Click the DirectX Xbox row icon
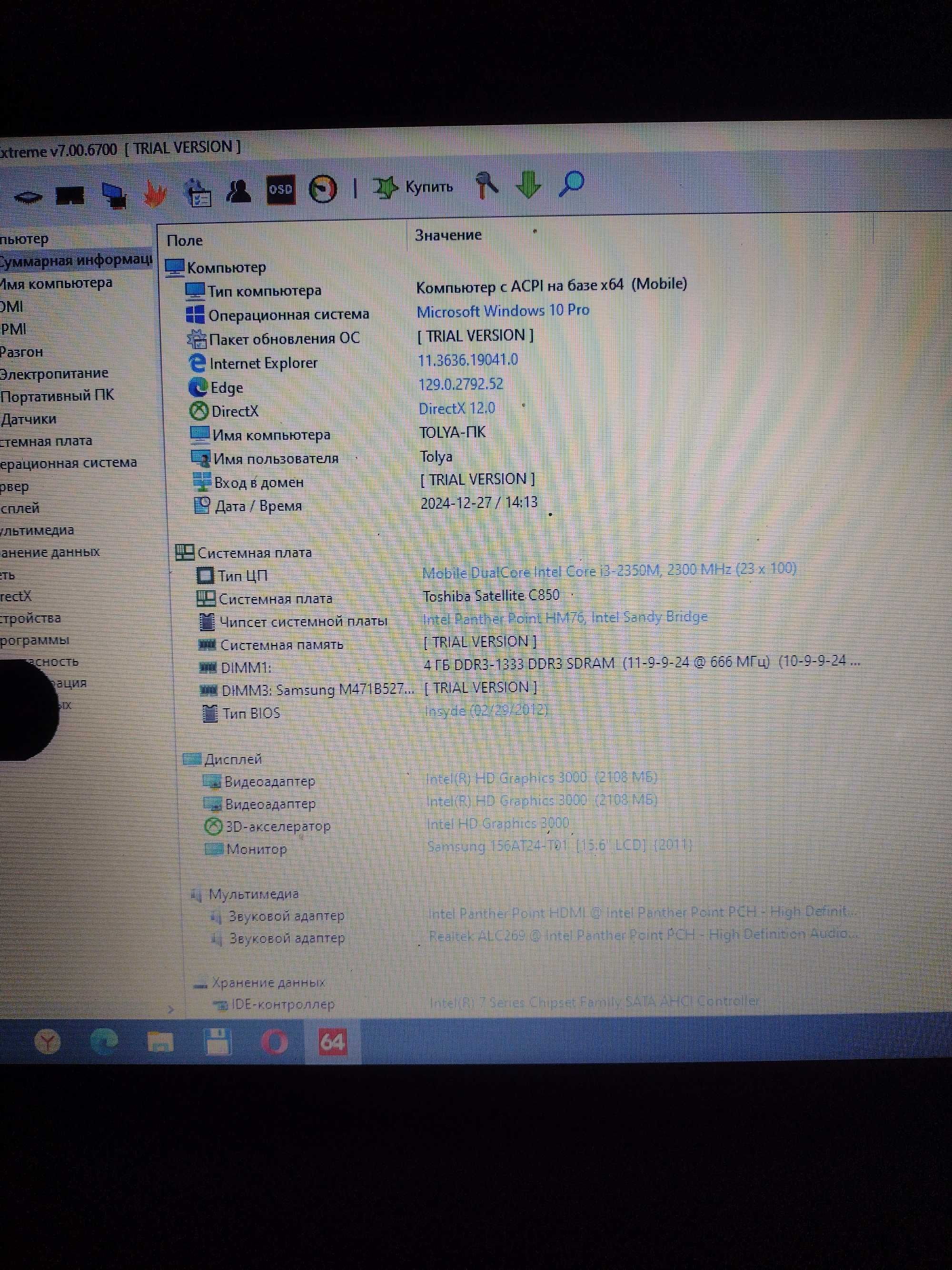This screenshot has height=1270, width=952. coord(198,411)
